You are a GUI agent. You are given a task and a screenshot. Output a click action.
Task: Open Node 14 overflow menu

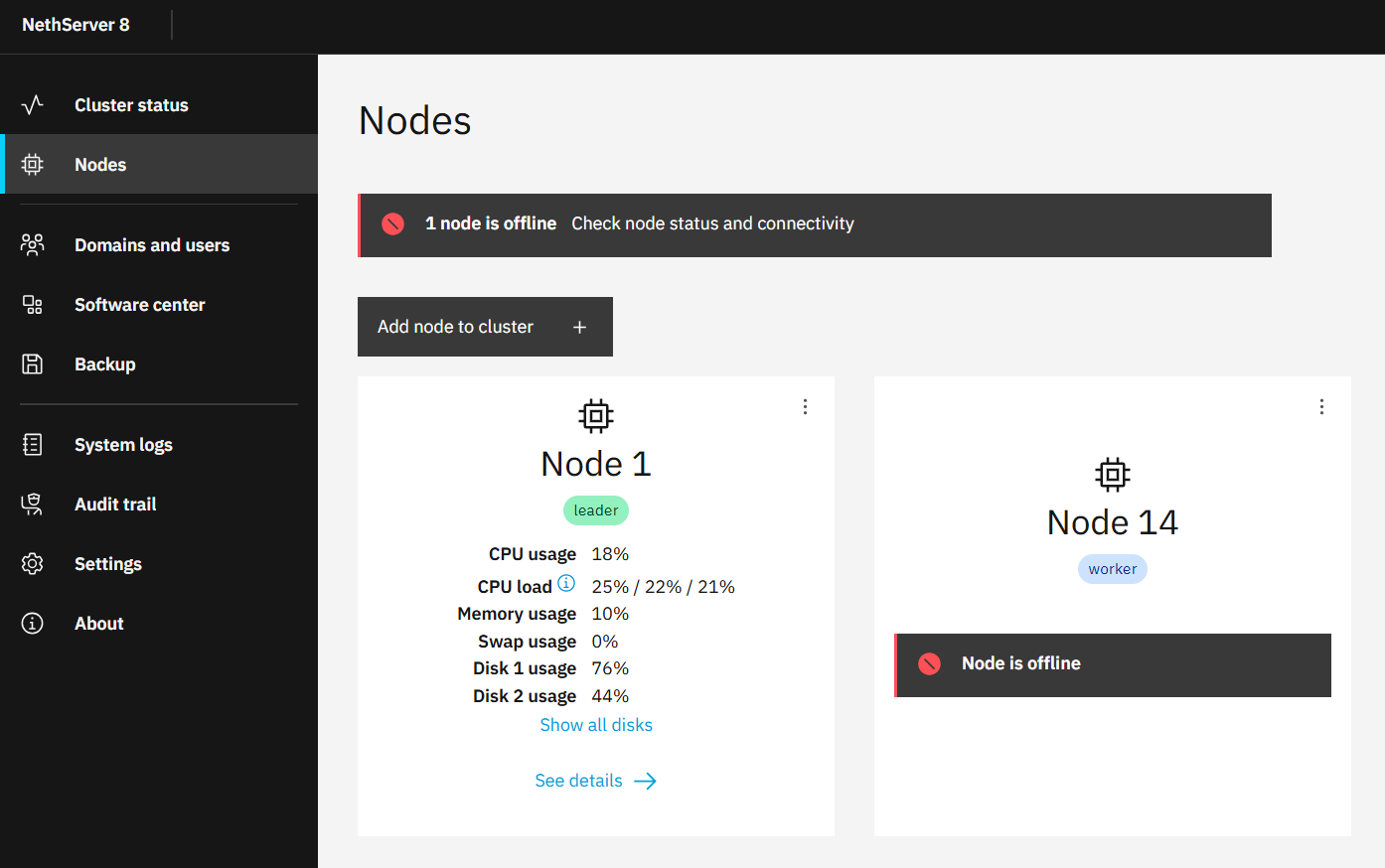coord(1322,407)
